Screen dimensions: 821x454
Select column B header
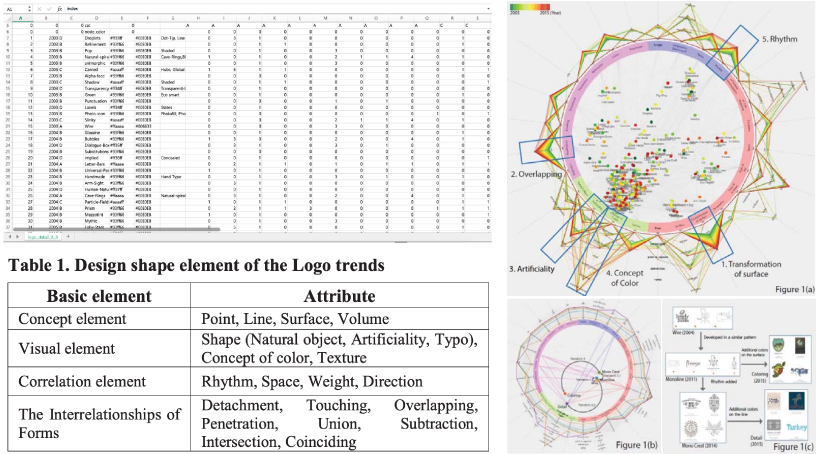(x=46, y=18)
